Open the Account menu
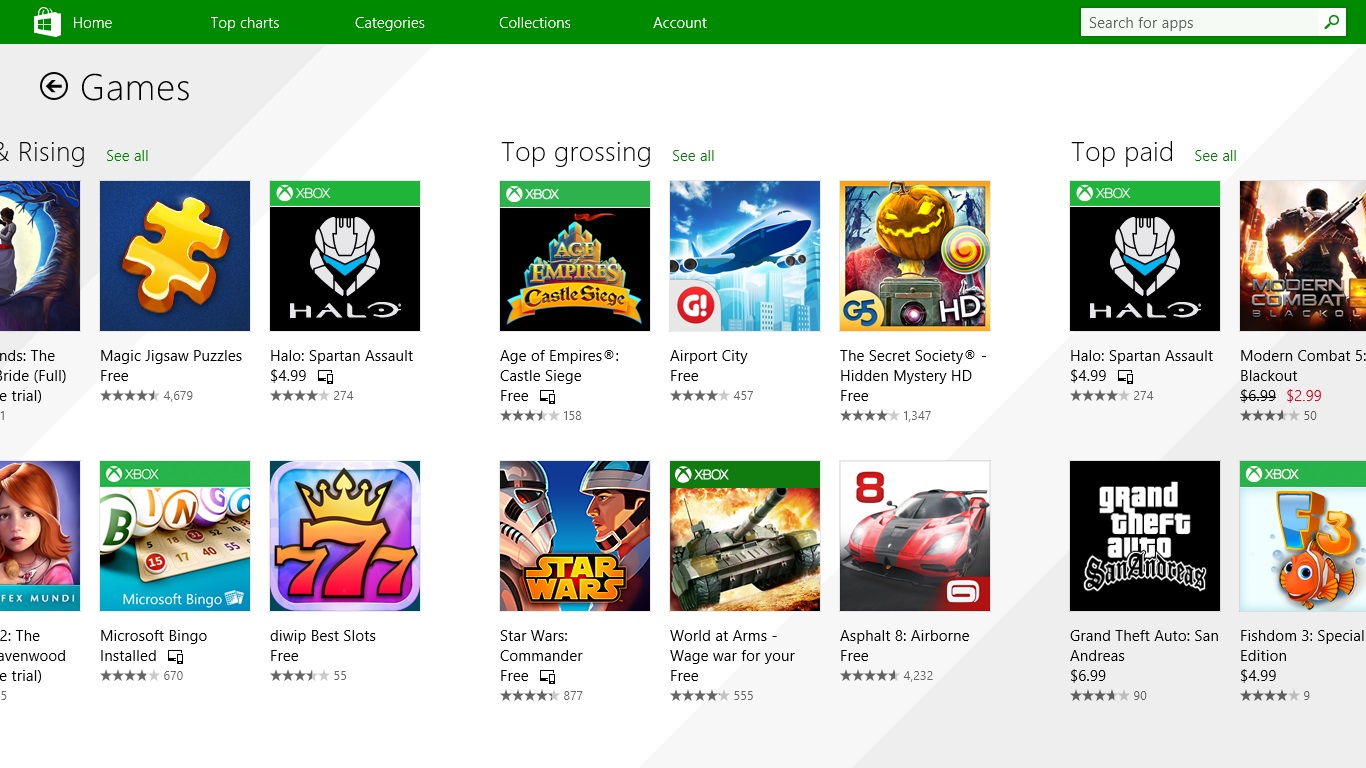Screen dimensions: 1366x768 680,22
